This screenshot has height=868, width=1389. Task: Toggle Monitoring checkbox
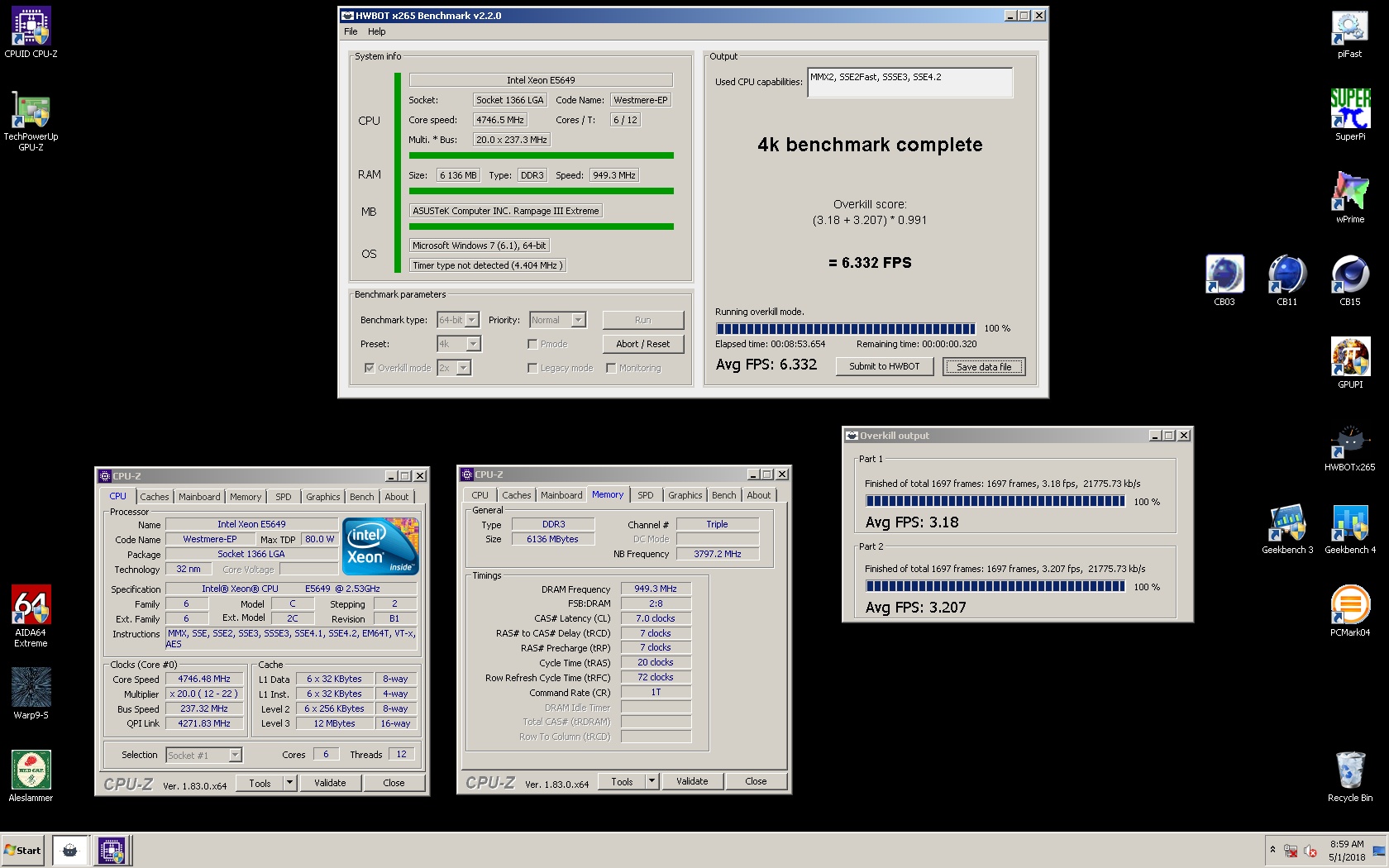611,368
